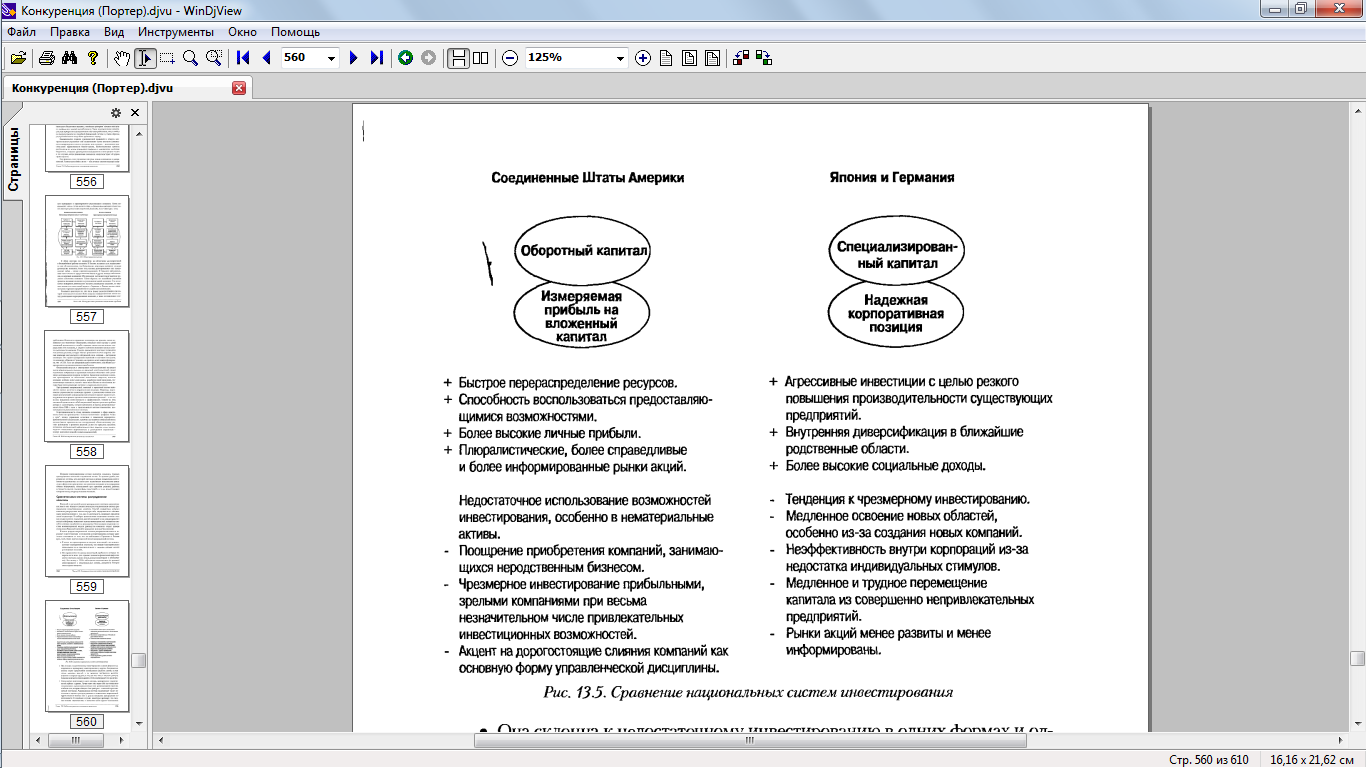Open the 125% zoom level dropdown

(x=620, y=58)
